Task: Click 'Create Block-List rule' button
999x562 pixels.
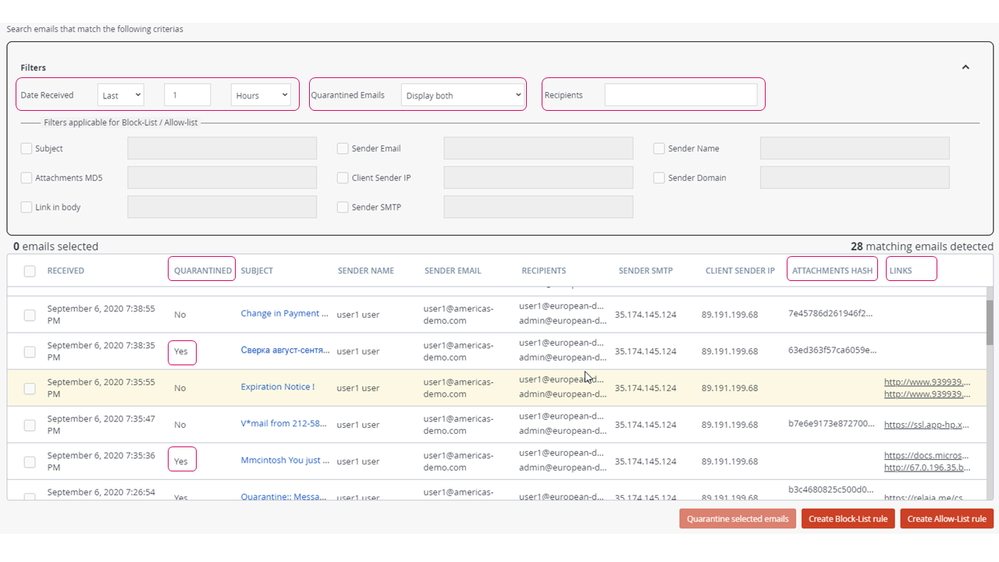Action: (x=848, y=519)
